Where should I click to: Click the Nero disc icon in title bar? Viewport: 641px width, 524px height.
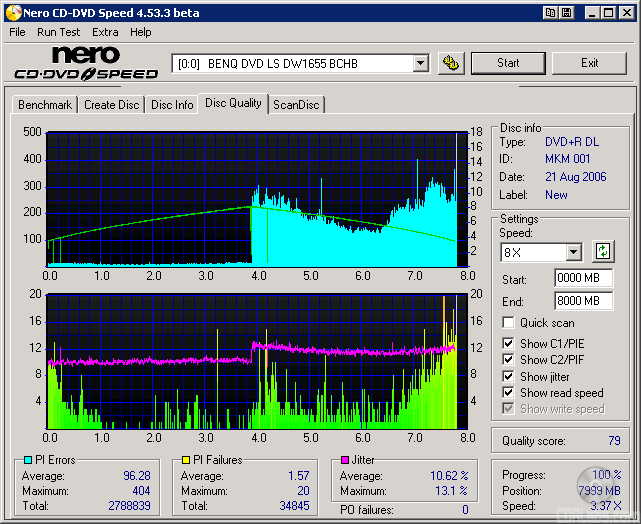point(12,12)
